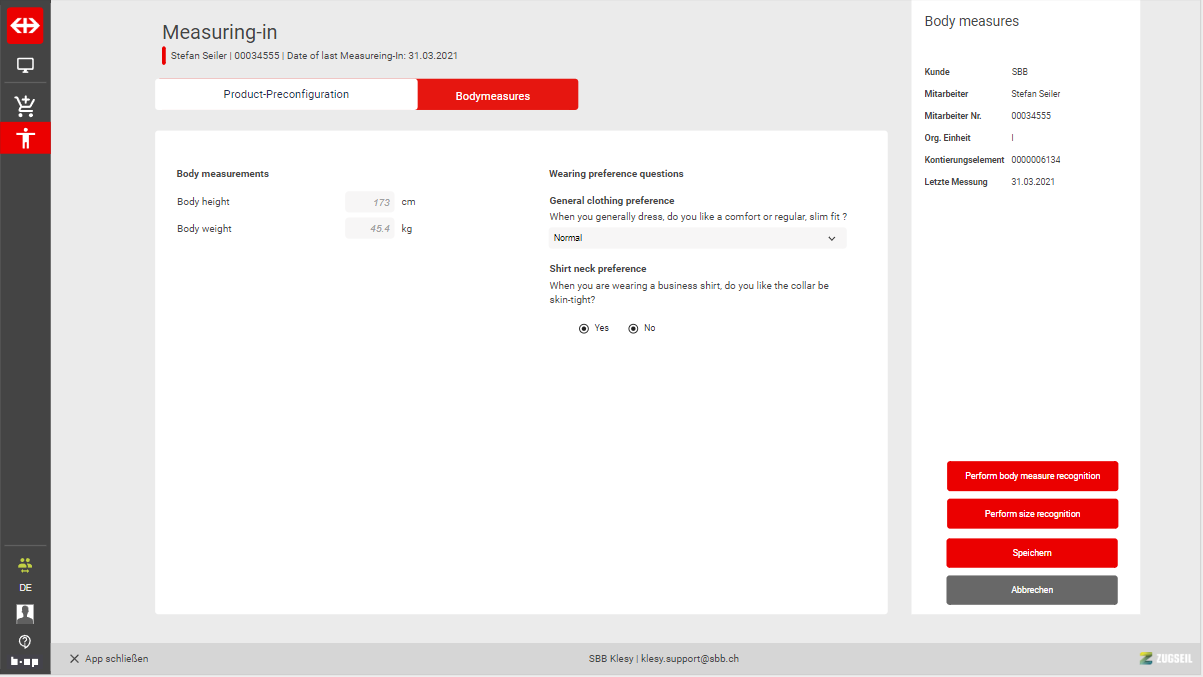The height and width of the screenshot is (677, 1203).
Task: Switch to the Product-Preconfiguration tab
Action: 286,94
